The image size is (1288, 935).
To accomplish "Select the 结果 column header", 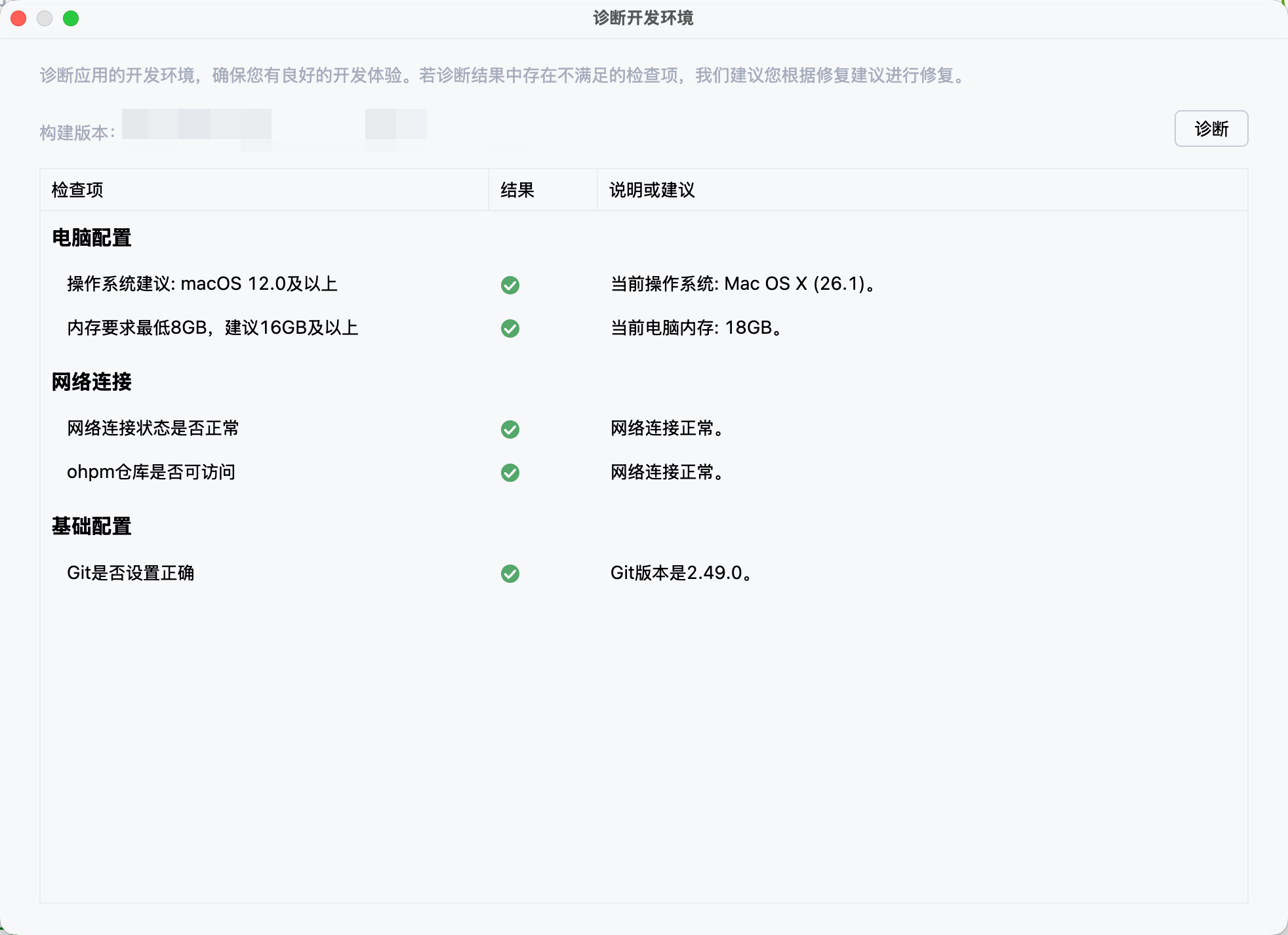I will (x=516, y=190).
